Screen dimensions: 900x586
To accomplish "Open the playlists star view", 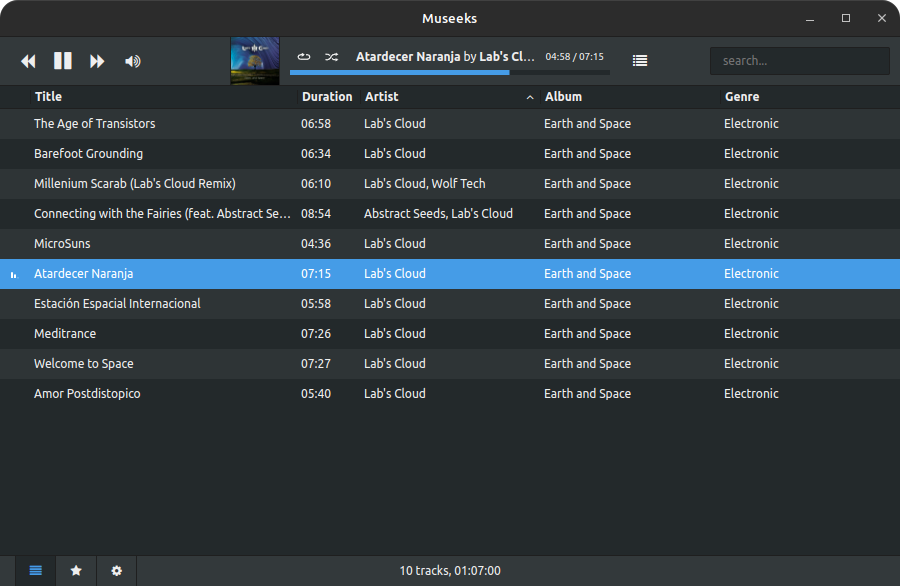I will pyautogui.click(x=76, y=571).
